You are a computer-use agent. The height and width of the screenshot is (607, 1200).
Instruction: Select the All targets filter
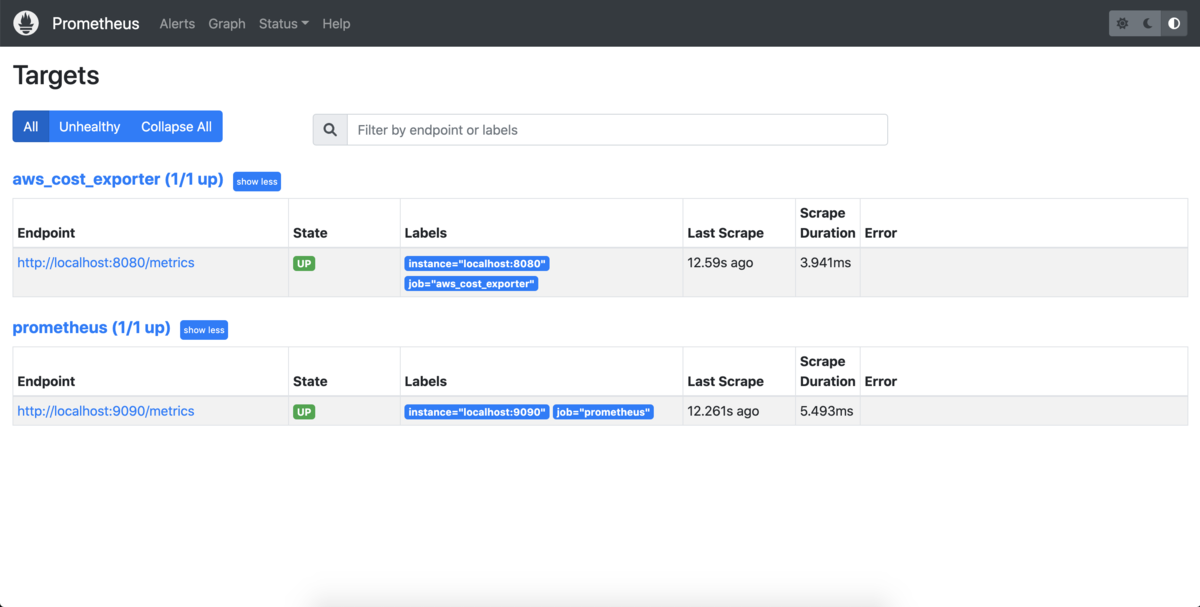tap(31, 127)
